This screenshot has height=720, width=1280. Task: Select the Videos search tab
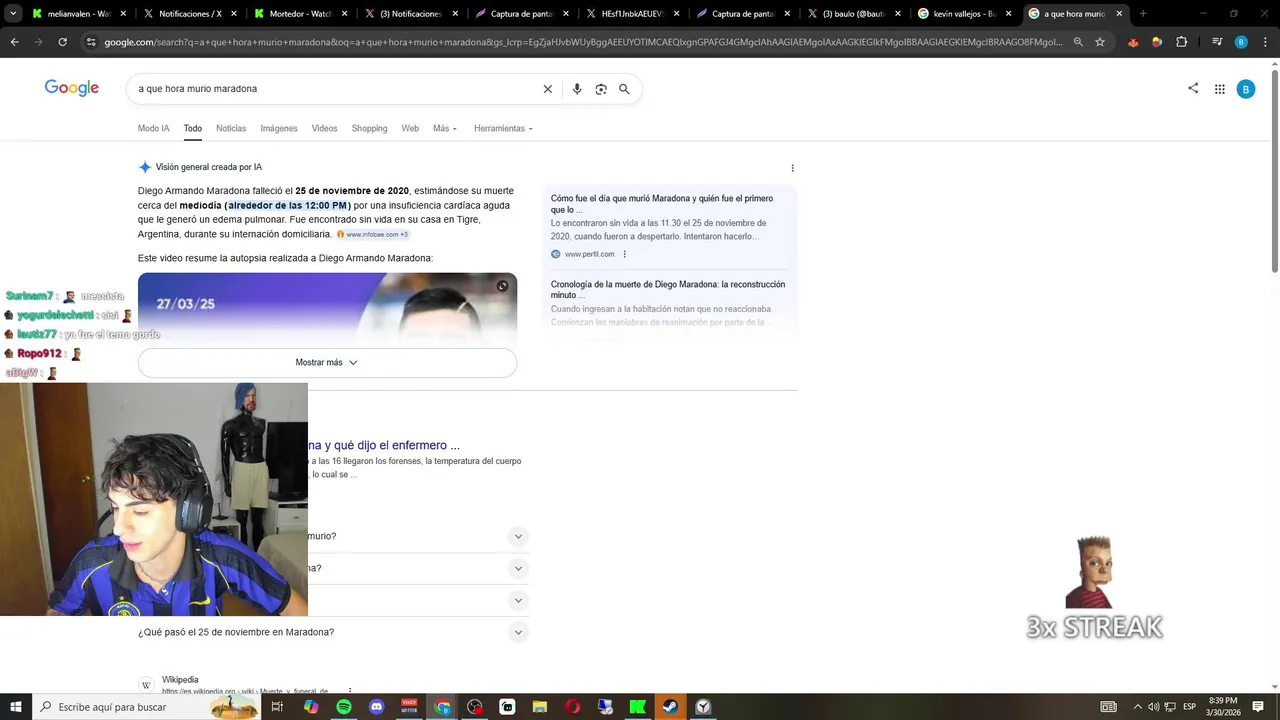(x=324, y=128)
